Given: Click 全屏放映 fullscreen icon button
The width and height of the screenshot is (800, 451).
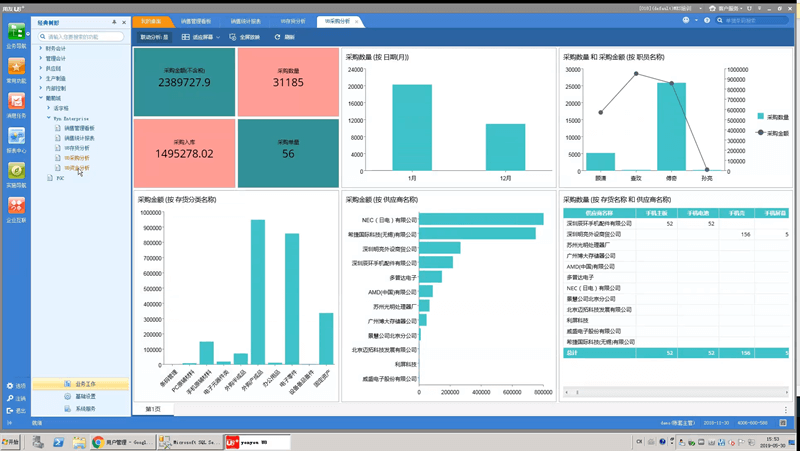Looking at the screenshot, I should 244,37.
